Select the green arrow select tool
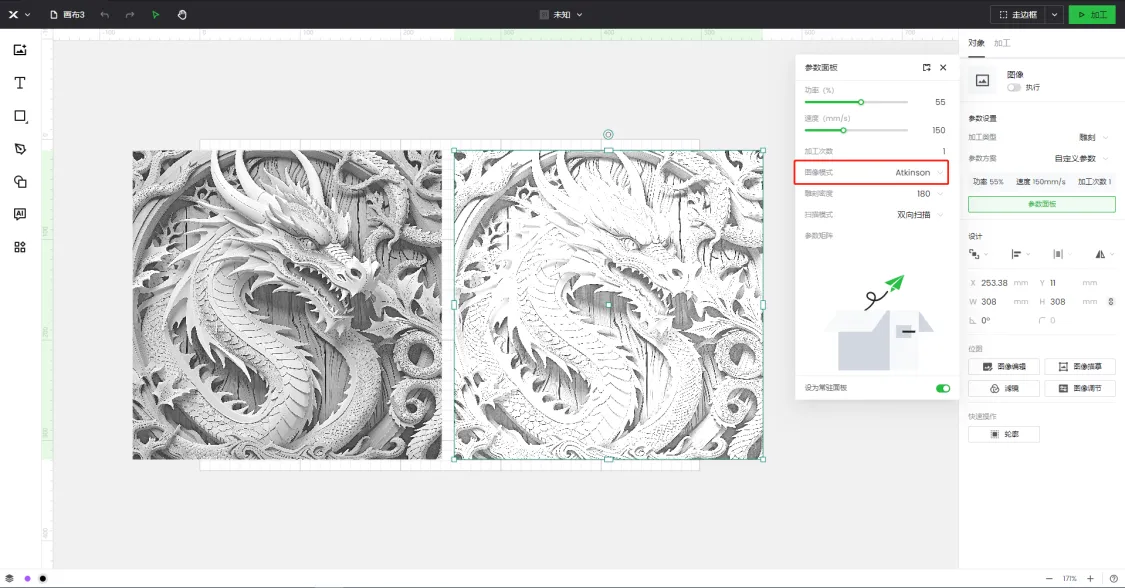 click(156, 14)
